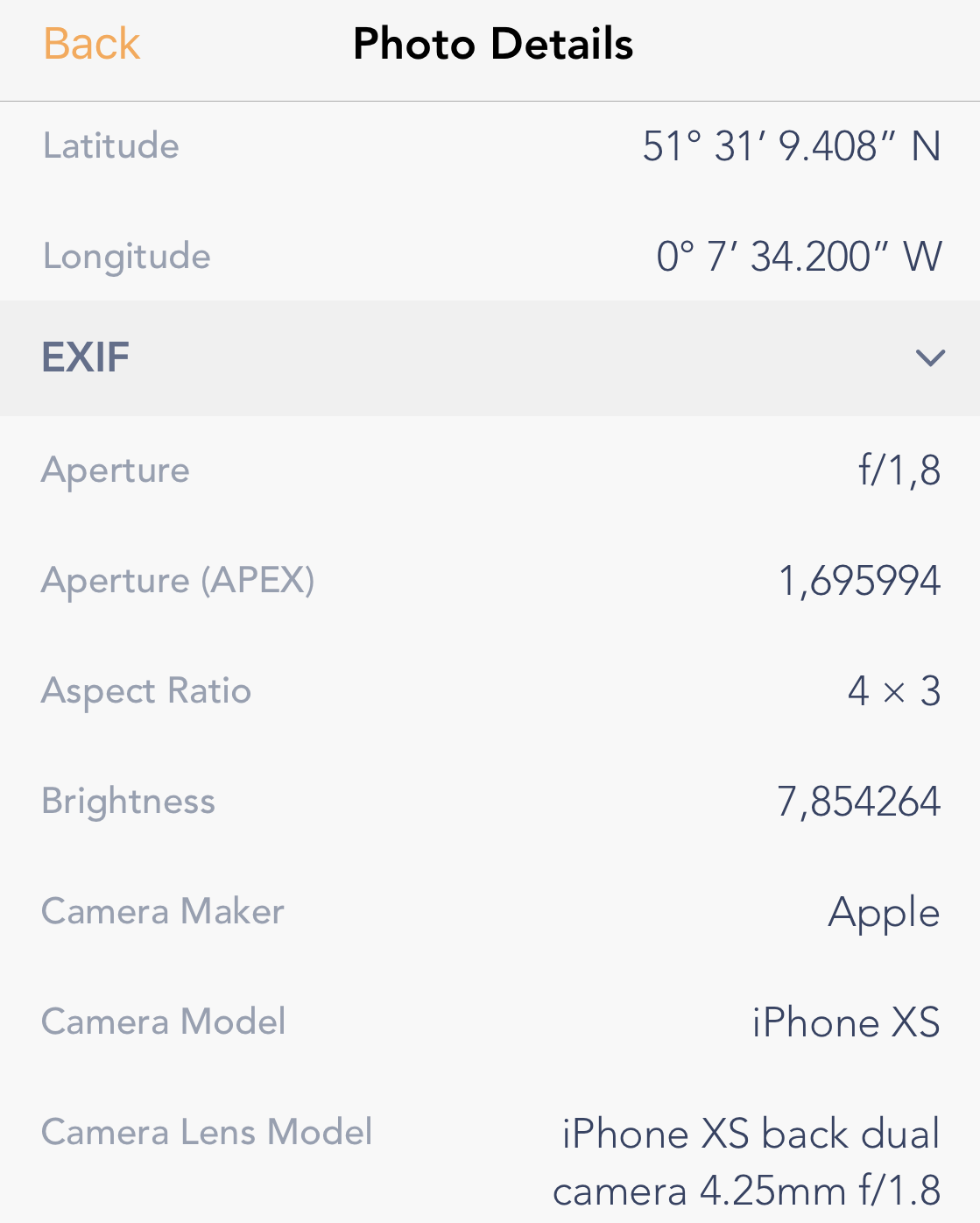This screenshot has height=1223, width=980.
Task: Click the EXIF section header text
Action: [86, 357]
